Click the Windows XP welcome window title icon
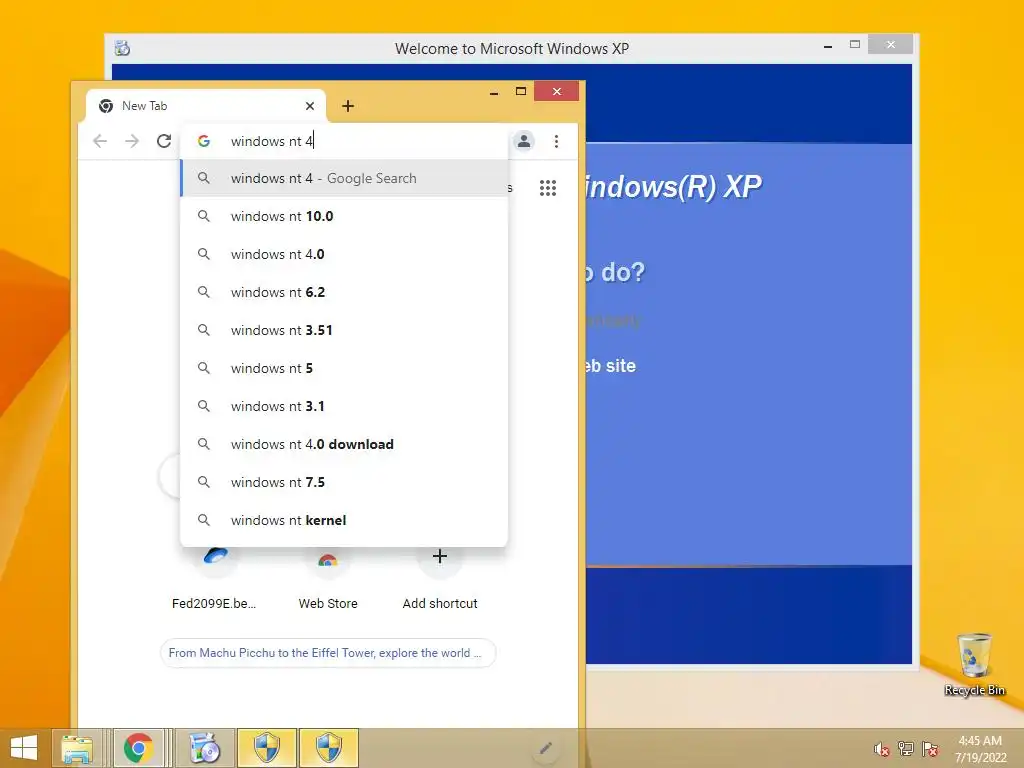1024x768 pixels. click(x=122, y=48)
